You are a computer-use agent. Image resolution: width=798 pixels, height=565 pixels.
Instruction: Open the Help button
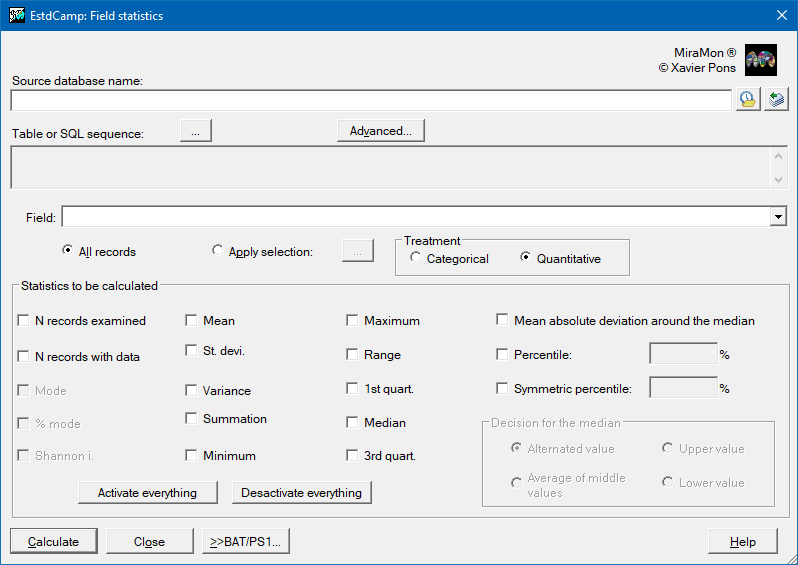tap(742, 541)
